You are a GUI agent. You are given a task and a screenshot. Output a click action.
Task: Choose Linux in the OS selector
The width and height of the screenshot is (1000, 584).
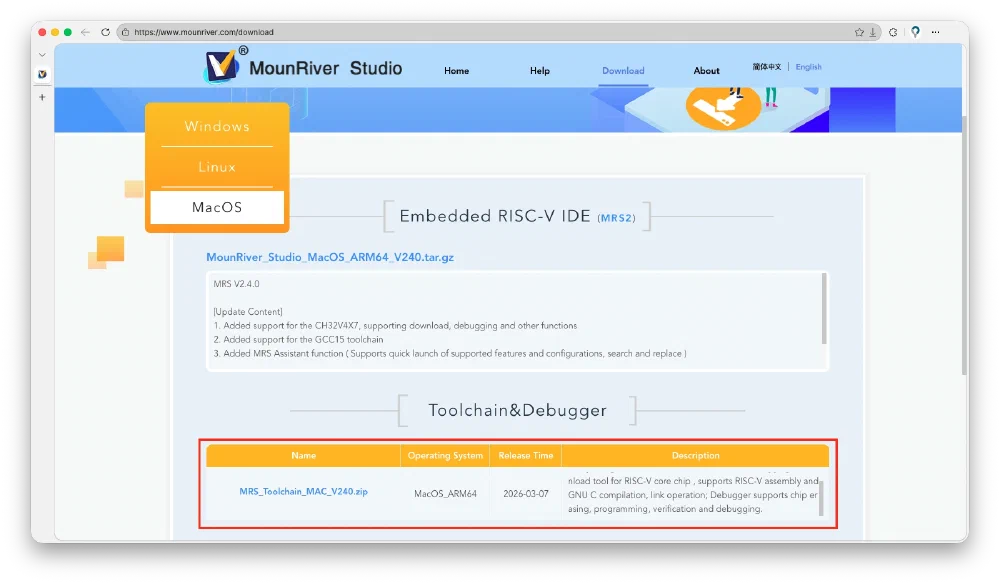217,167
